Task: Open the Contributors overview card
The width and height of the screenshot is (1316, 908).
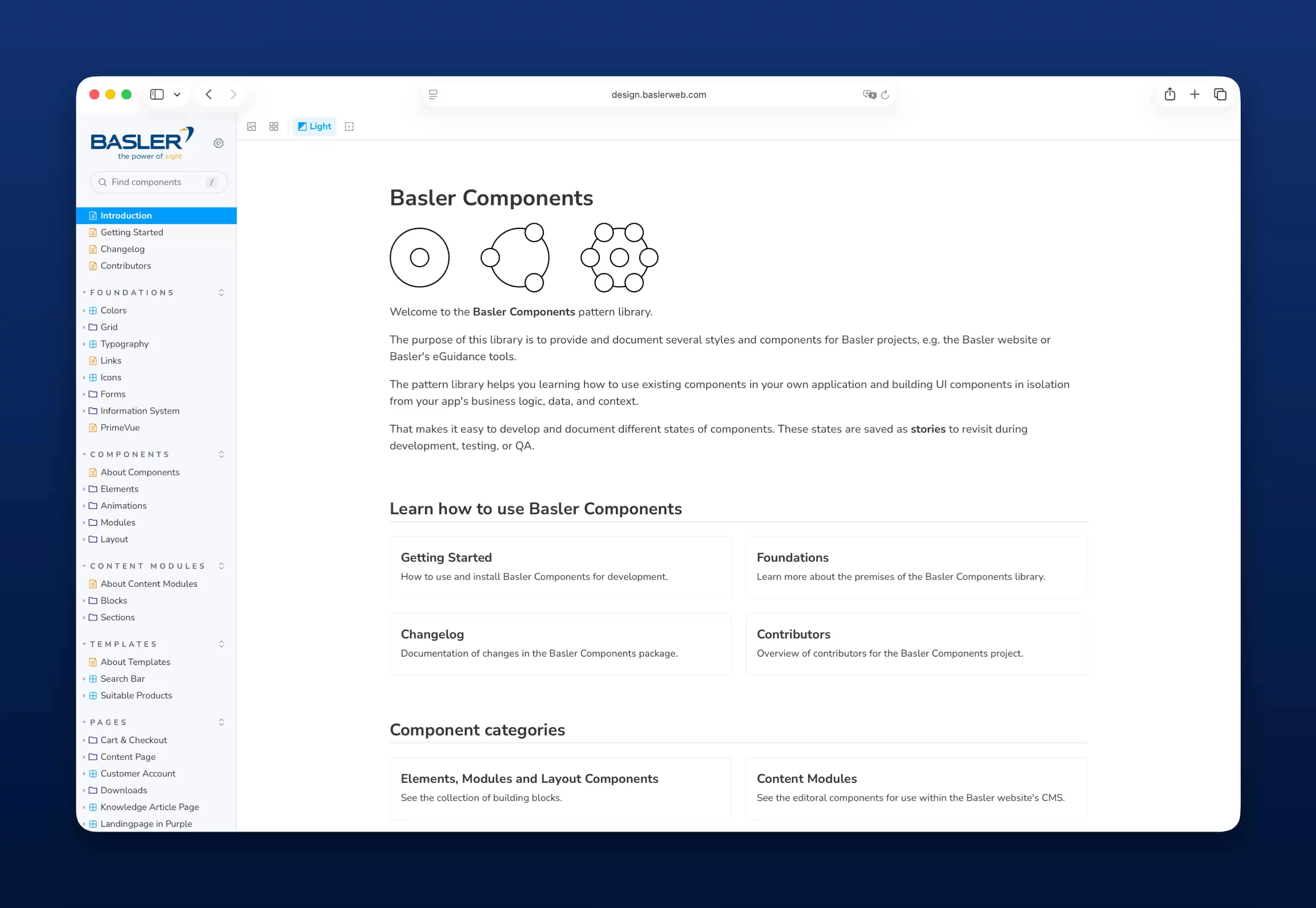Action: [x=916, y=644]
